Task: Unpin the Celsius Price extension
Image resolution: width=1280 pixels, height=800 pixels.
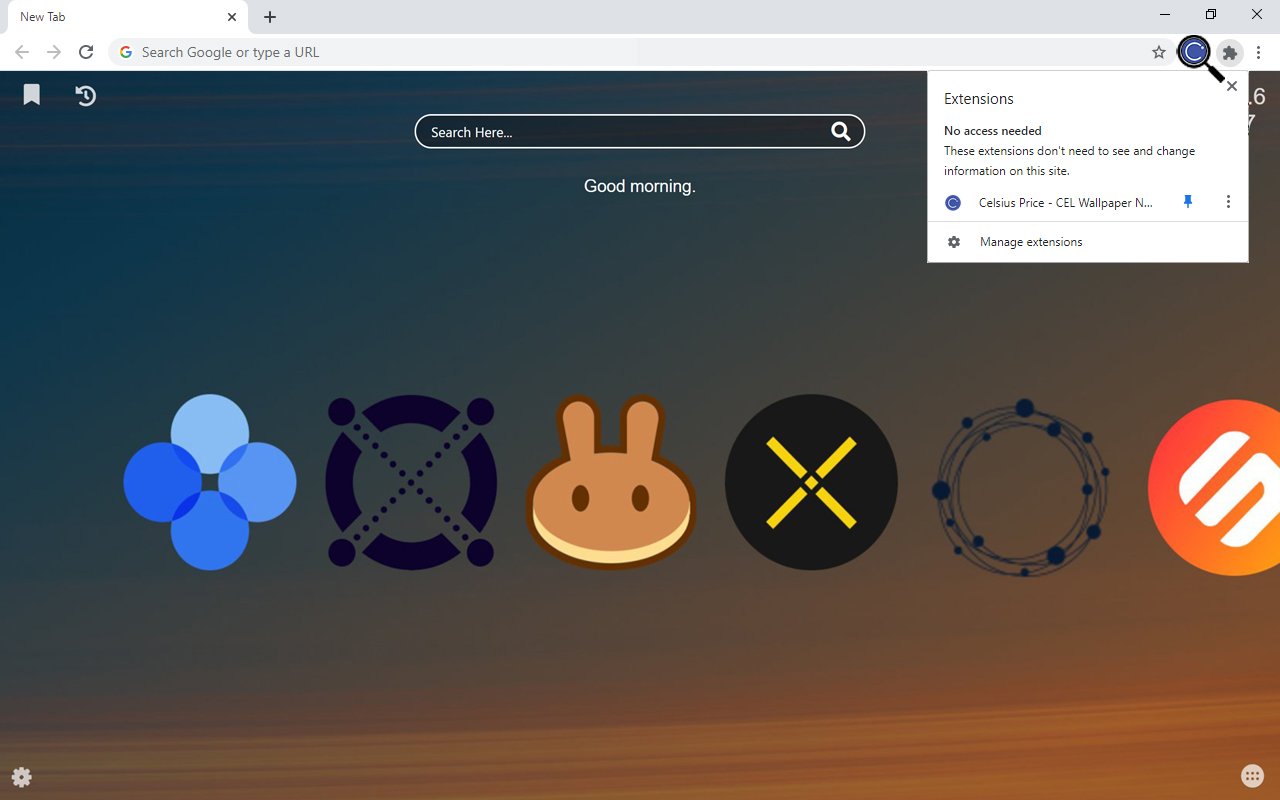Action: (1188, 202)
